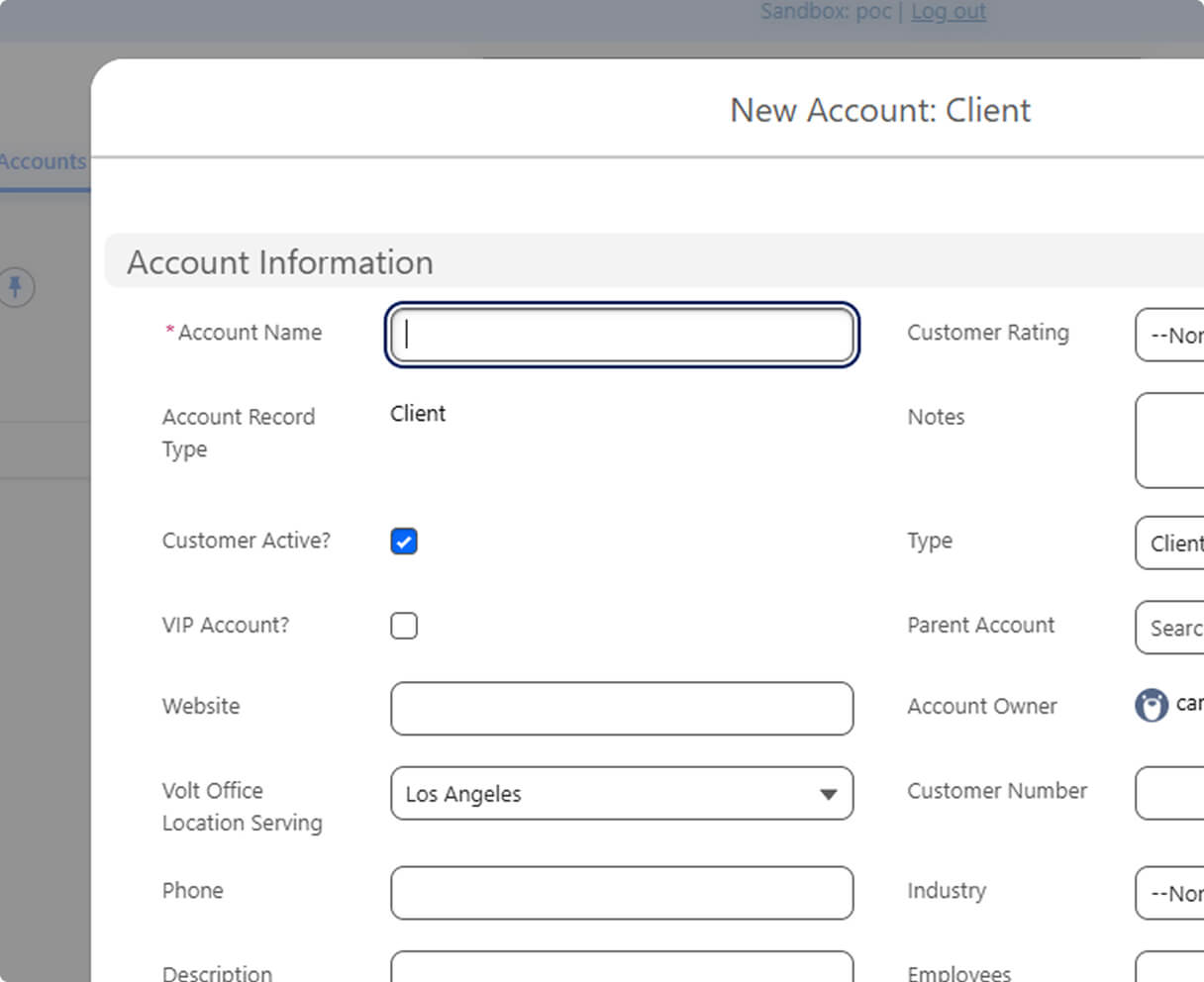The height and width of the screenshot is (982, 1204).
Task: Click the pin icon in the left sidebar
Action: pyautogui.click(x=15, y=288)
